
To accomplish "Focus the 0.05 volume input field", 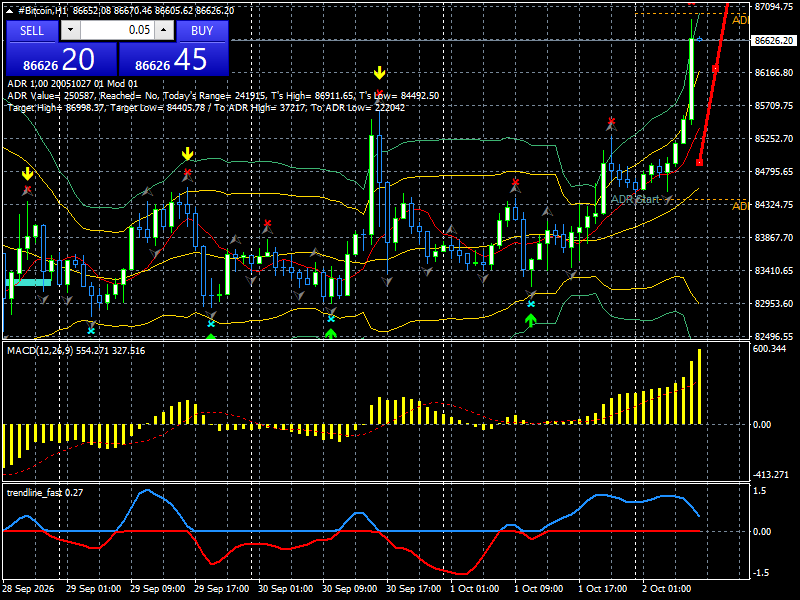I will point(117,31).
